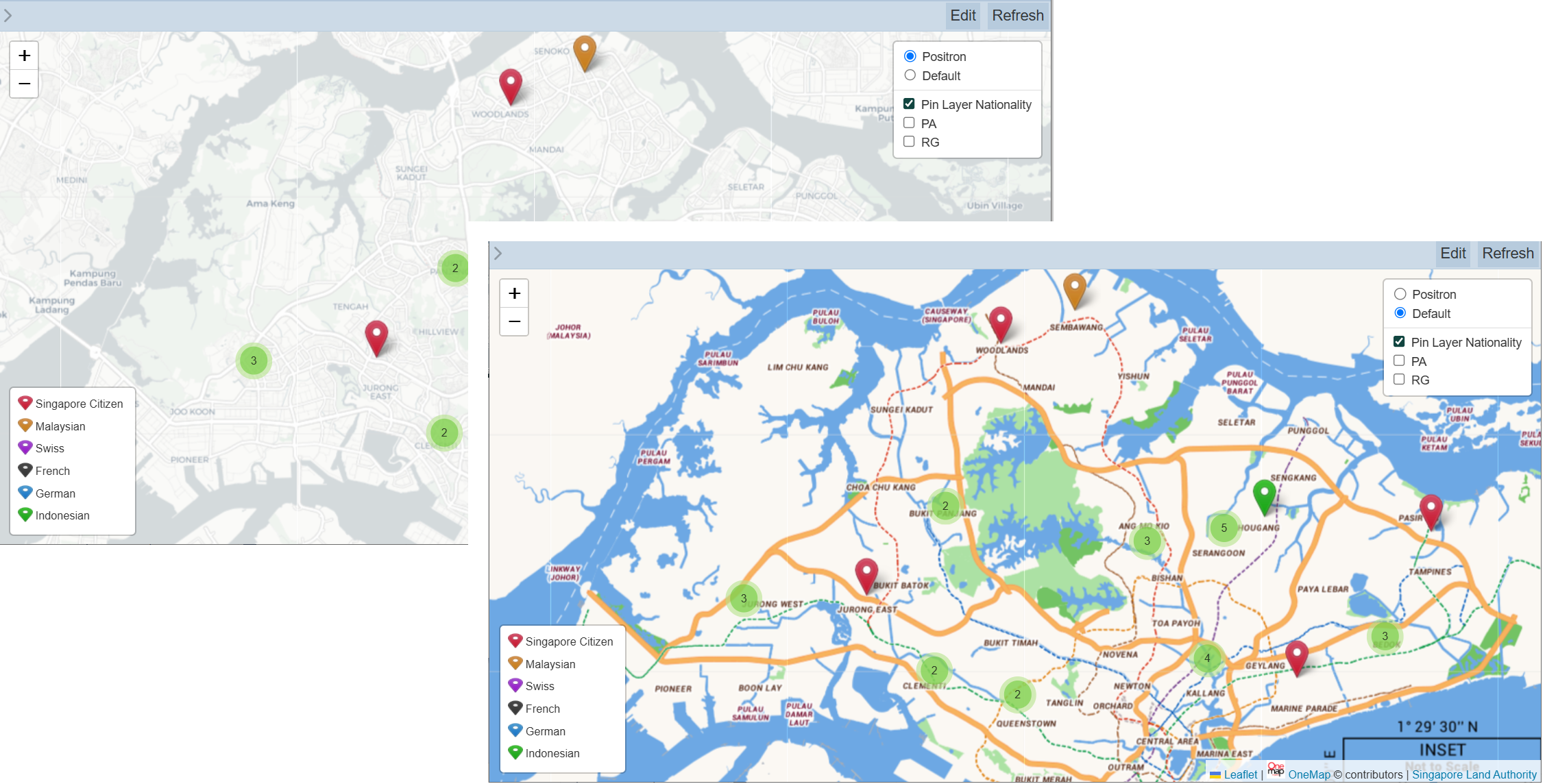Enable the PA layer checkbox in upper map
This screenshot has width=1545, height=784.
[x=909, y=123]
